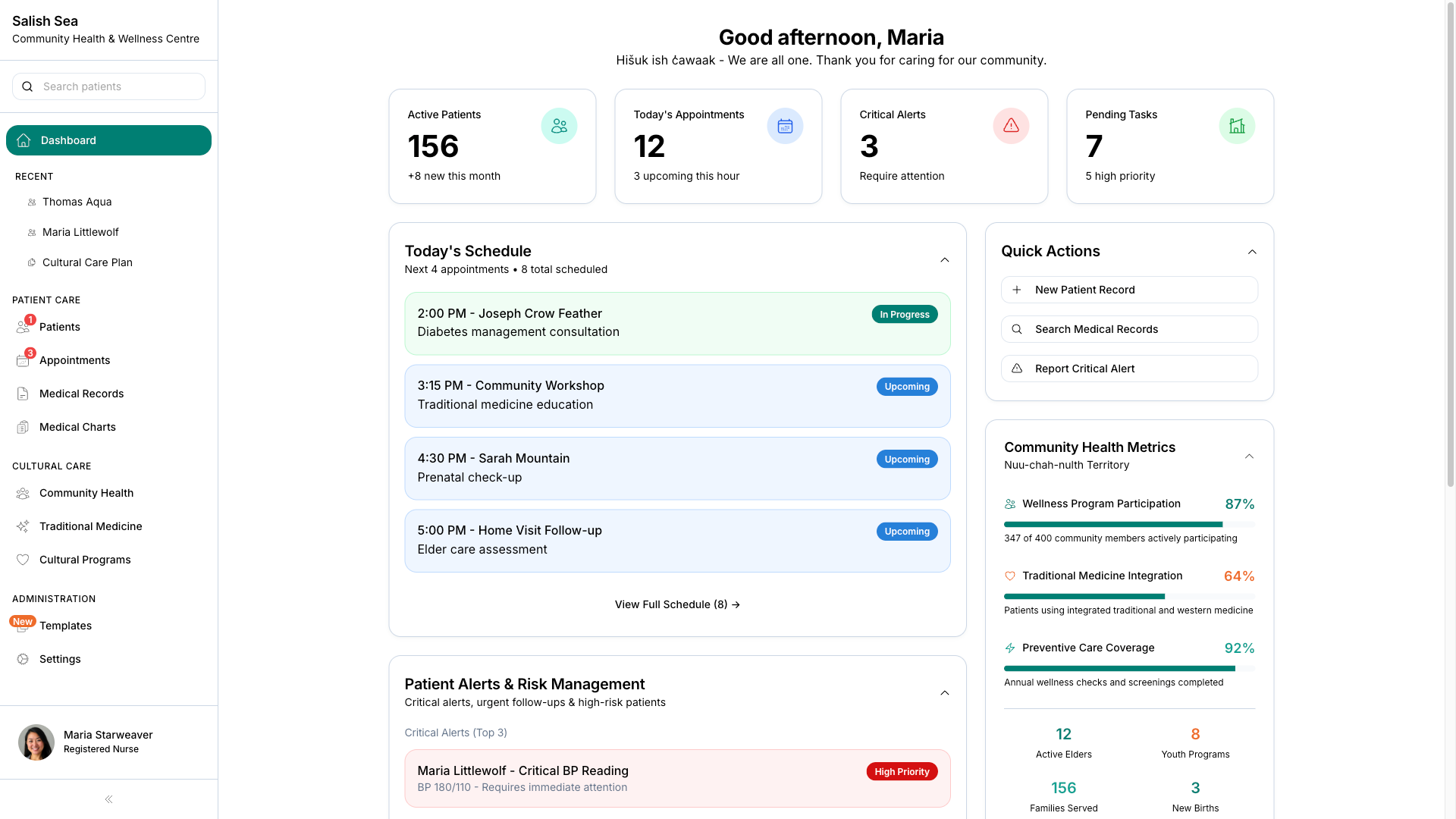The height and width of the screenshot is (819, 1456).
Task: Click Maria Starweaver's profile avatar
Action: (36, 742)
